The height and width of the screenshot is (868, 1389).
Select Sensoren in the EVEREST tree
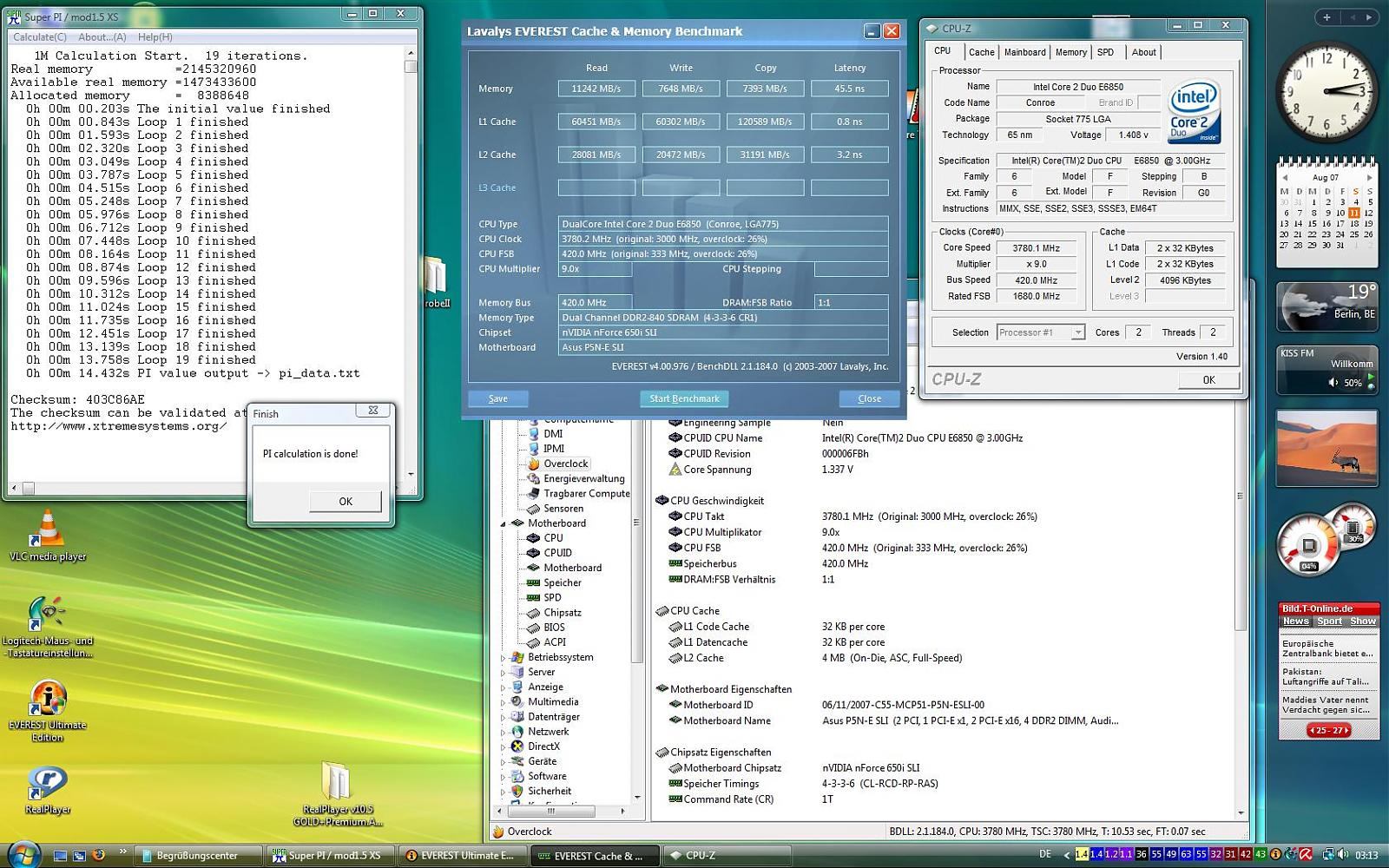(563, 509)
